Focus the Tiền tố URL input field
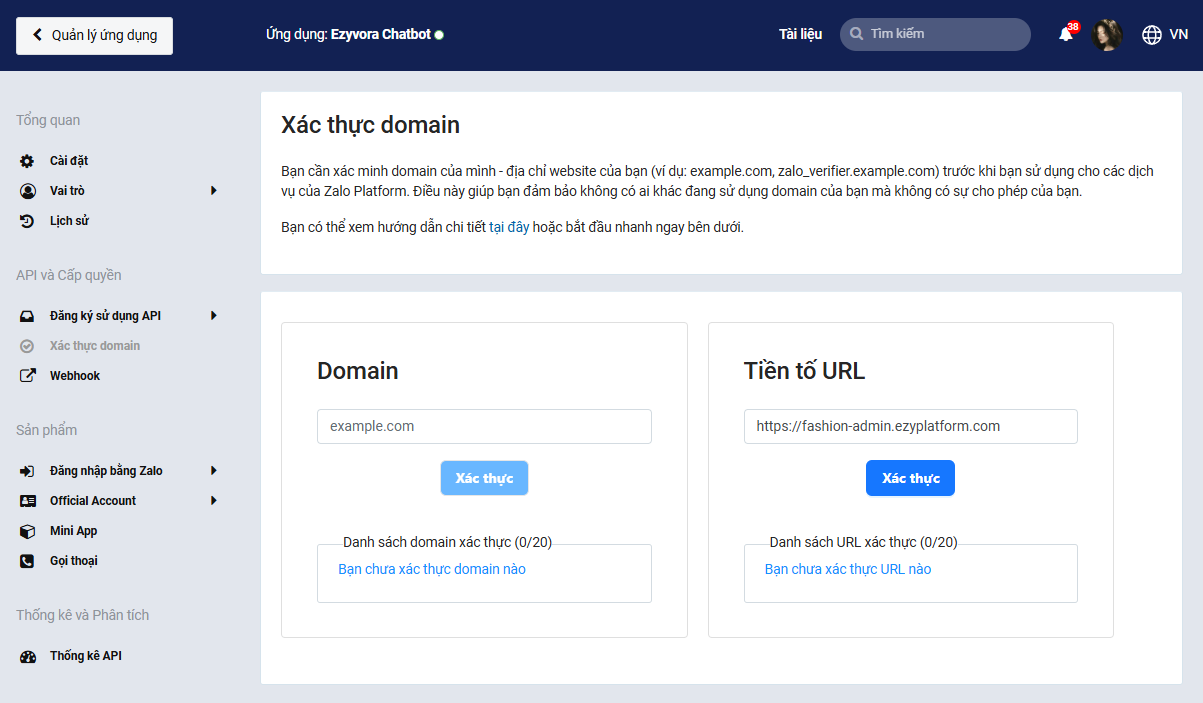Screen dimensions: 1203x703 [911, 426]
